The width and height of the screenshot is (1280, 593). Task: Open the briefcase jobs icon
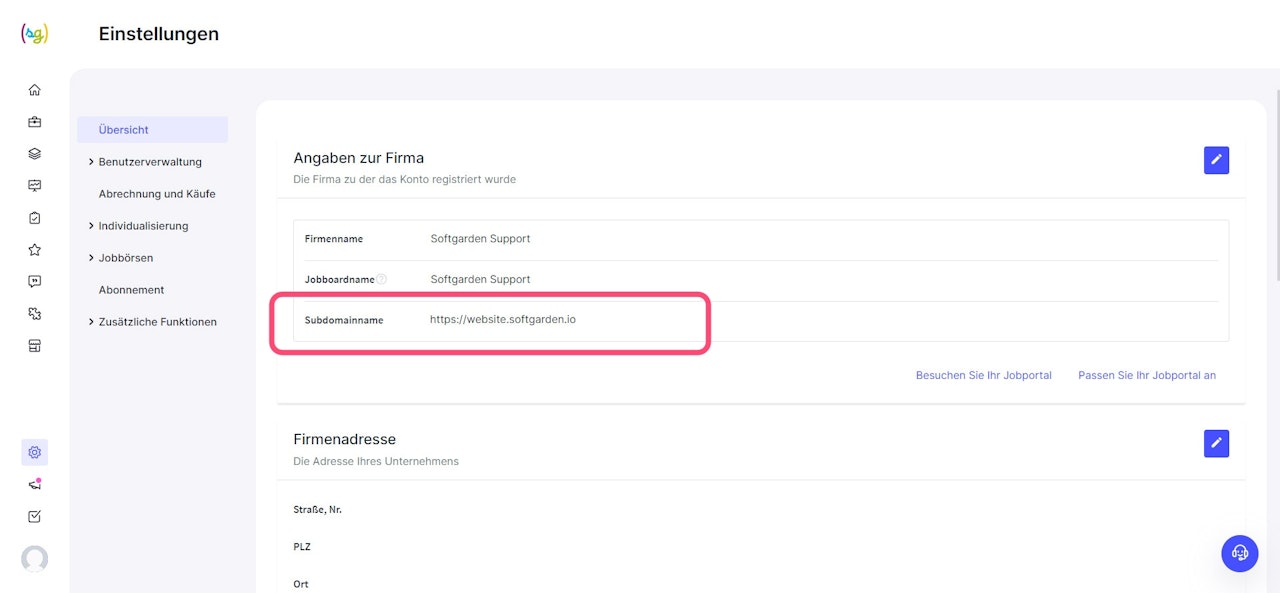tap(35, 122)
